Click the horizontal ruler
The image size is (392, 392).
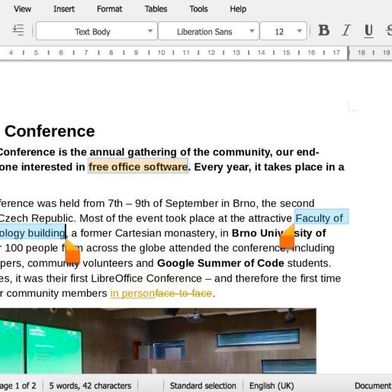pos(196,53)
